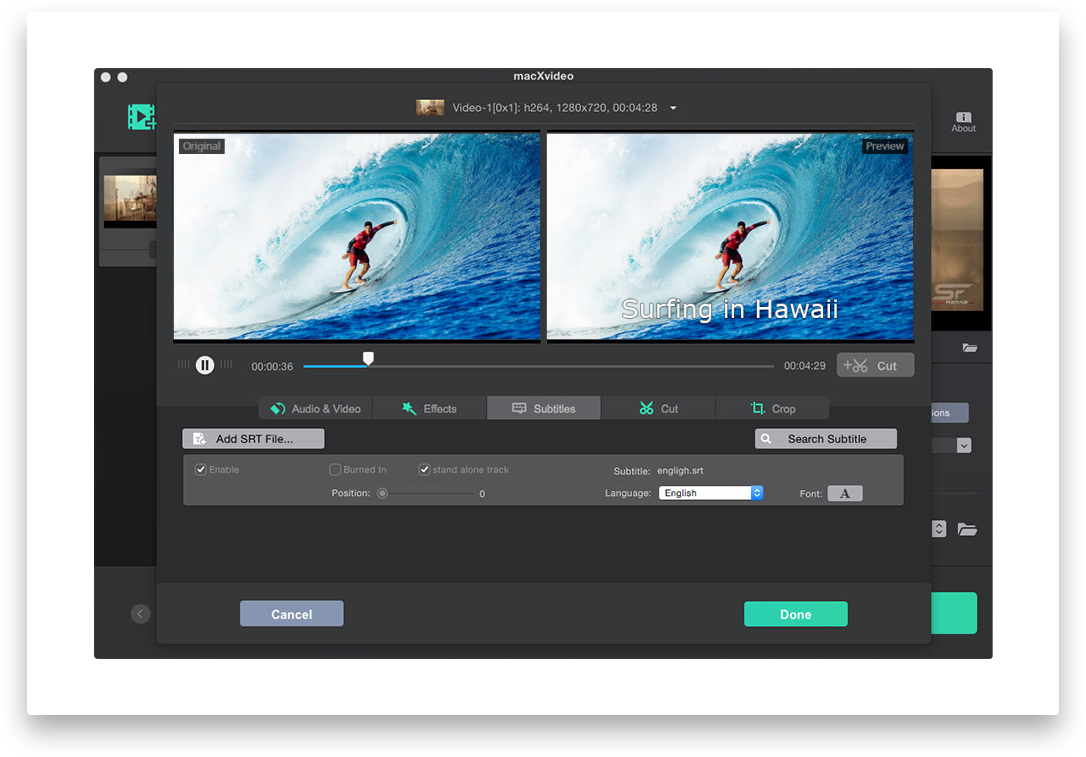Click the subtitle file name engligh.srt
This screenshot has width=1086, height=757.
[x=680, y=470]
